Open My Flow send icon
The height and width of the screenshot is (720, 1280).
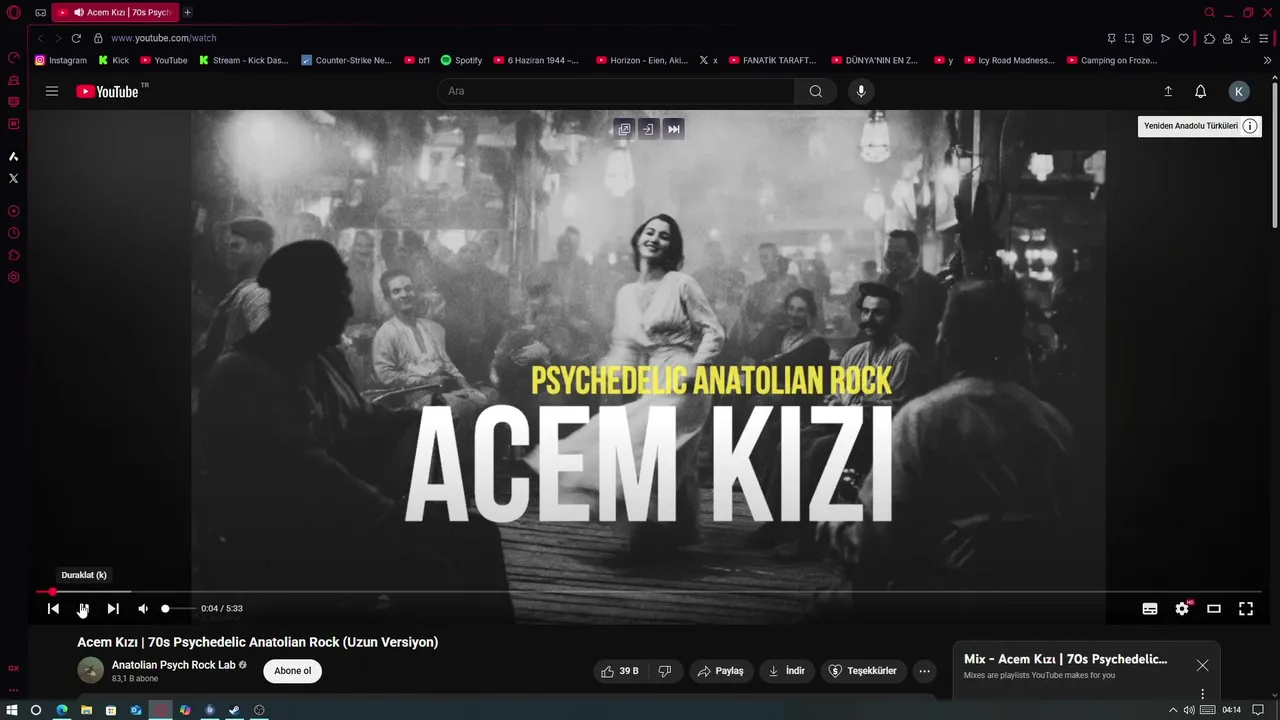tap(1165, 38)
